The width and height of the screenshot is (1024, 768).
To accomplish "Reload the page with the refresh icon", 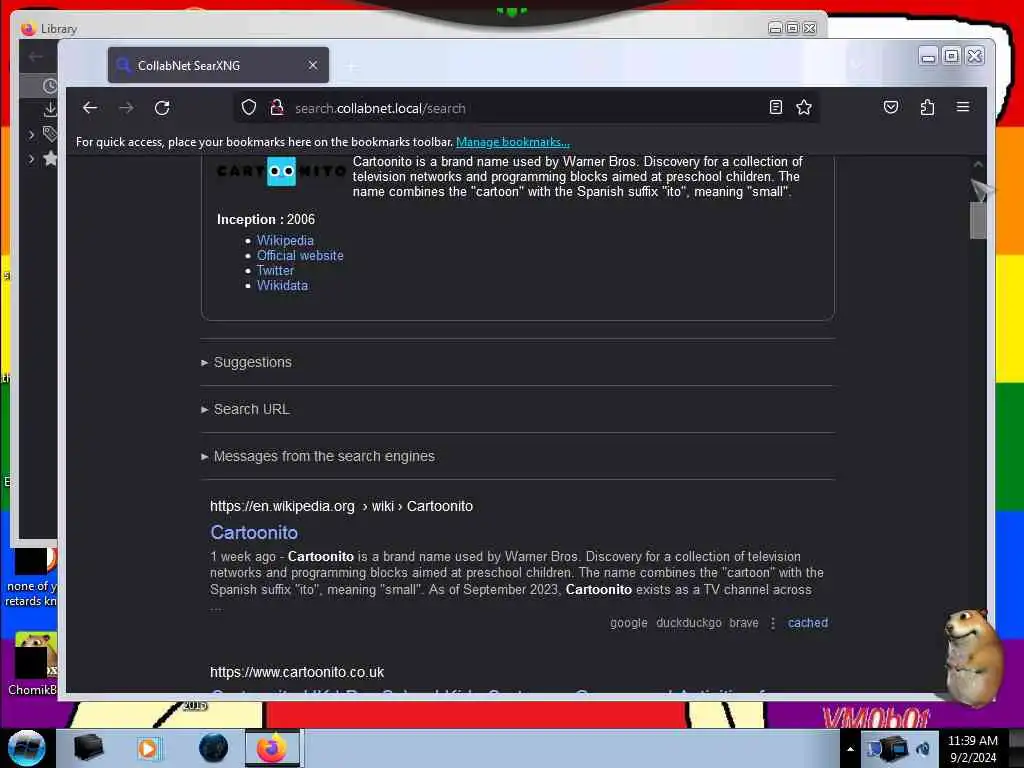I will click(x=162, y=108).
